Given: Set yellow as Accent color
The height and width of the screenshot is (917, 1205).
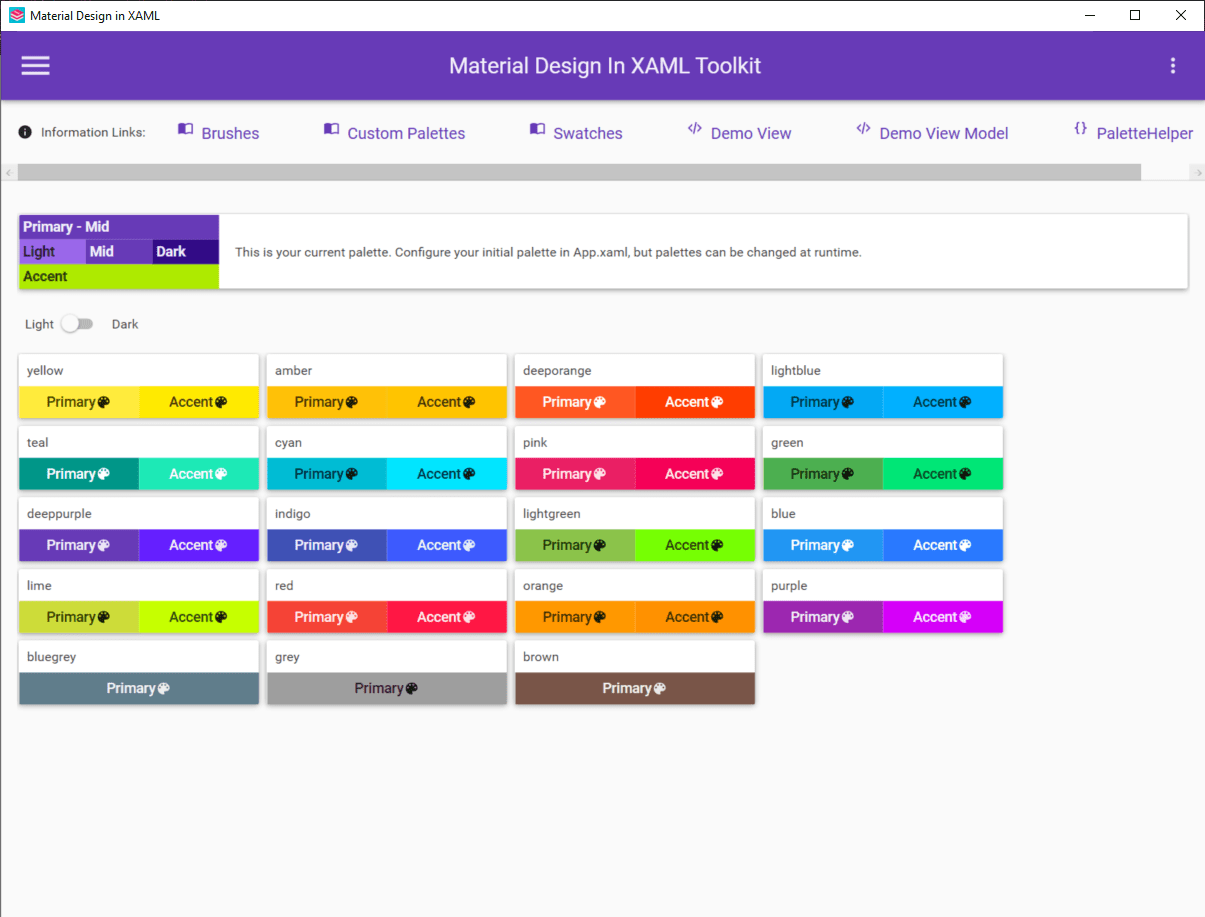Looking at the screenshot, I should tap(199, 402).
